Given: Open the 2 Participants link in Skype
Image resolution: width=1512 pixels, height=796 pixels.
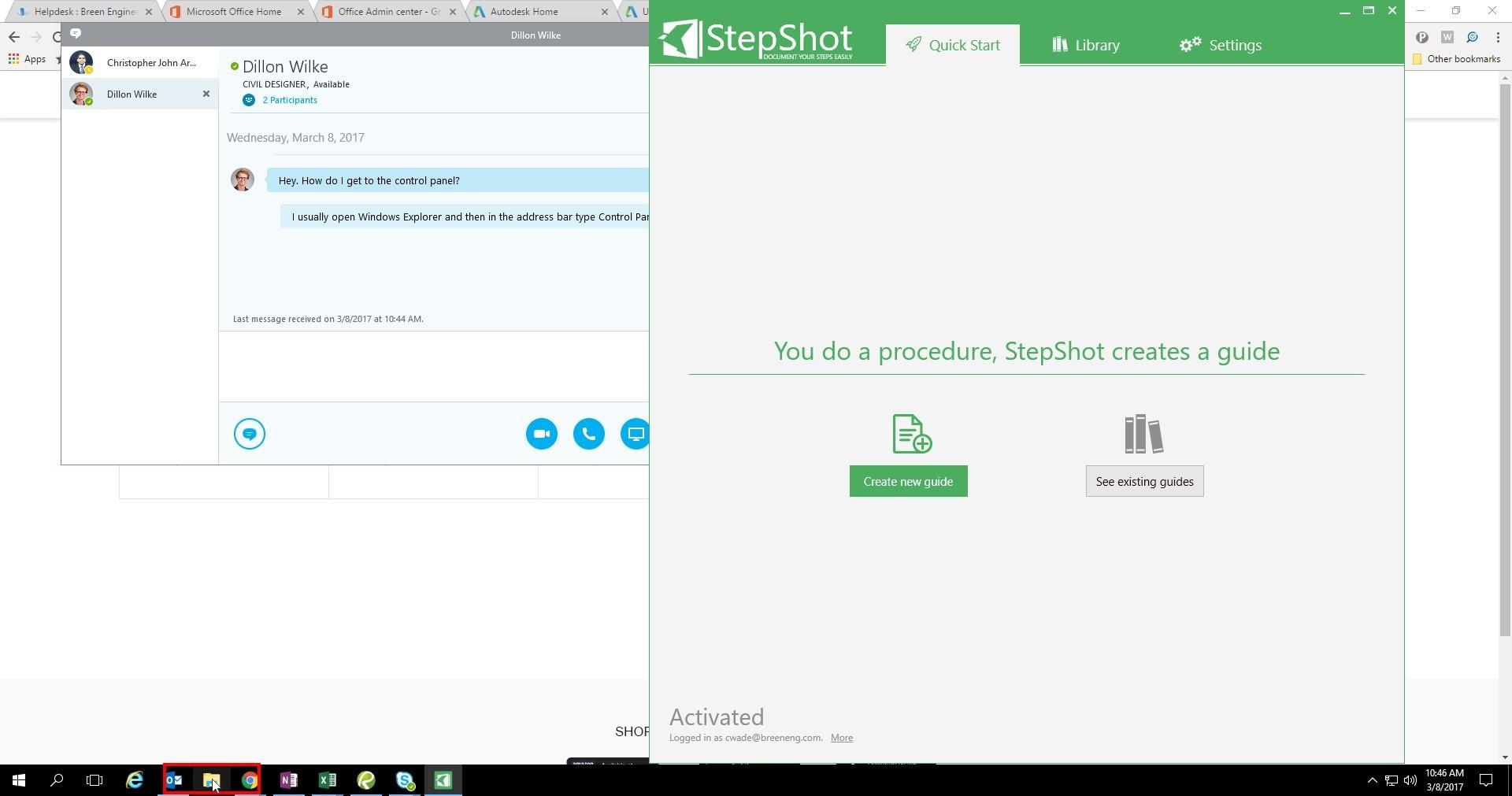Looking at the screenshot, I should 290,100.
